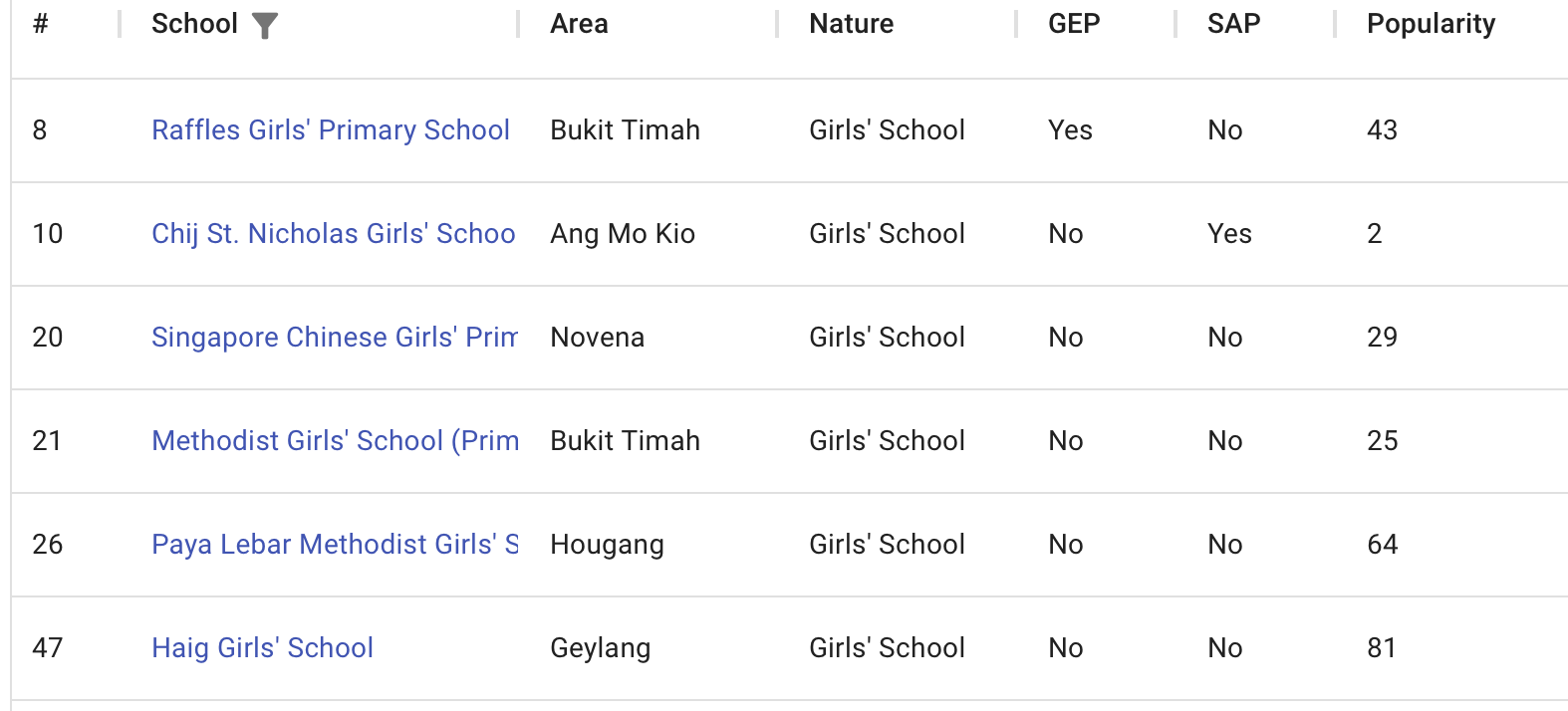This screenshot has height=711, width=1568.
Task: Select the Novena area cell
Action: pos(597,338)
